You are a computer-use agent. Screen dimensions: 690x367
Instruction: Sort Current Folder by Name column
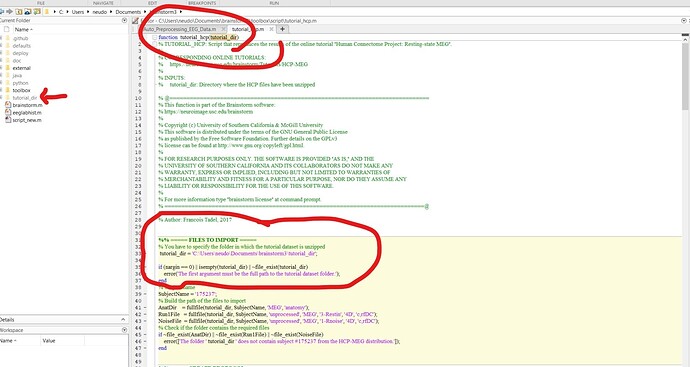point(24,29)
